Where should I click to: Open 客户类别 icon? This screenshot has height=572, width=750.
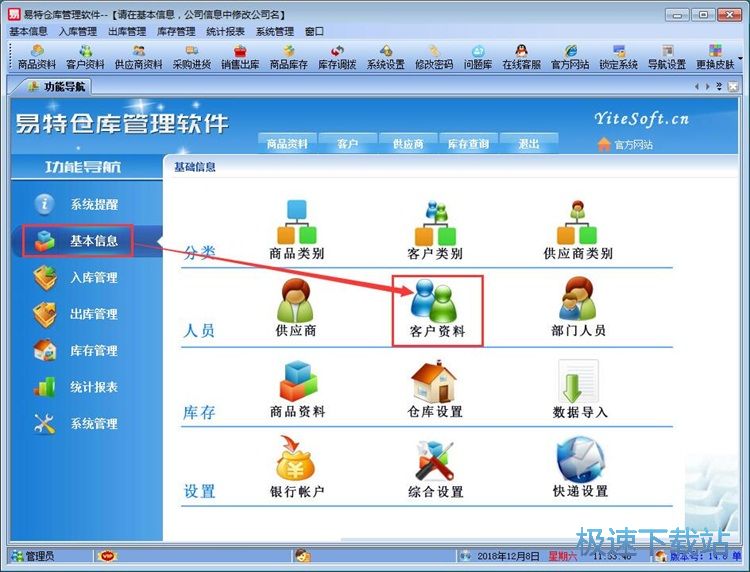point(435,230)
